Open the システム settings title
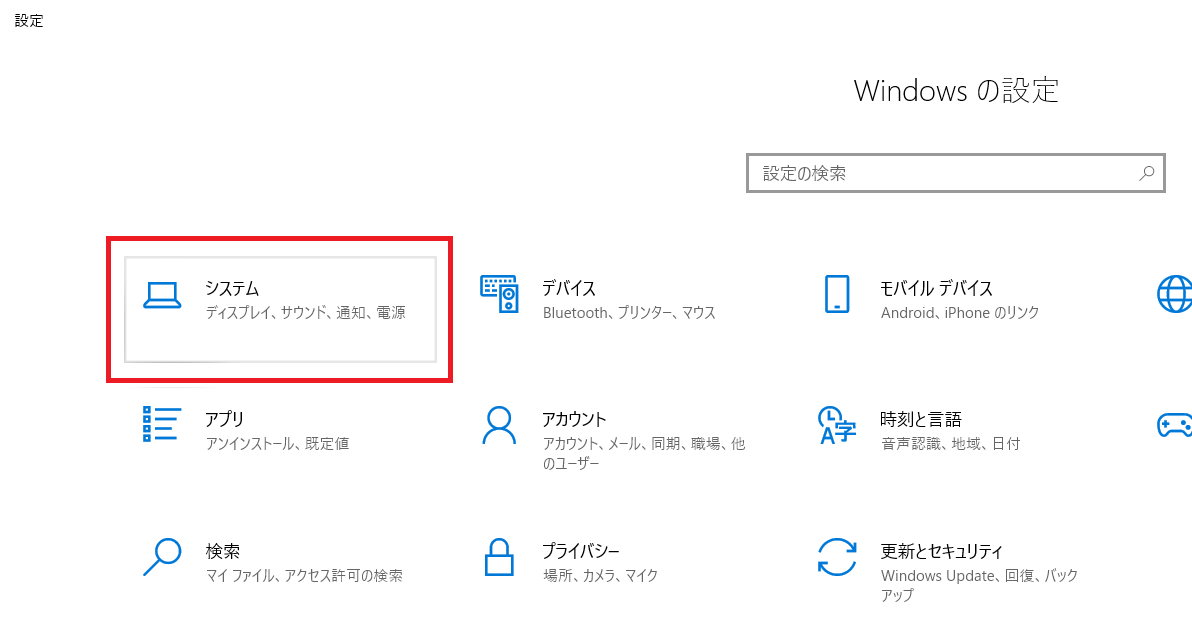1192x636 pixels. 233,288
